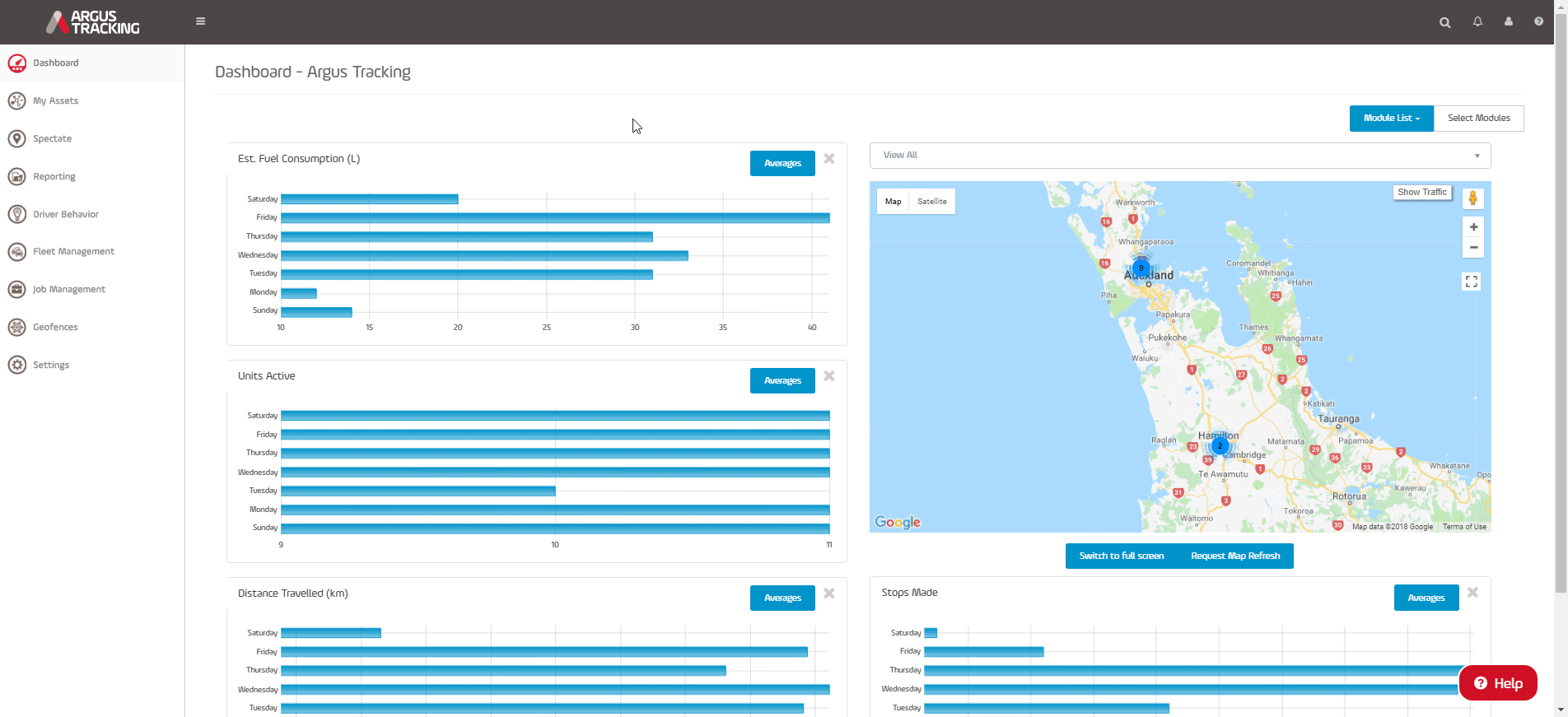
Task: Click the page vertical scrollbar
Action: tap(1561, 305)
